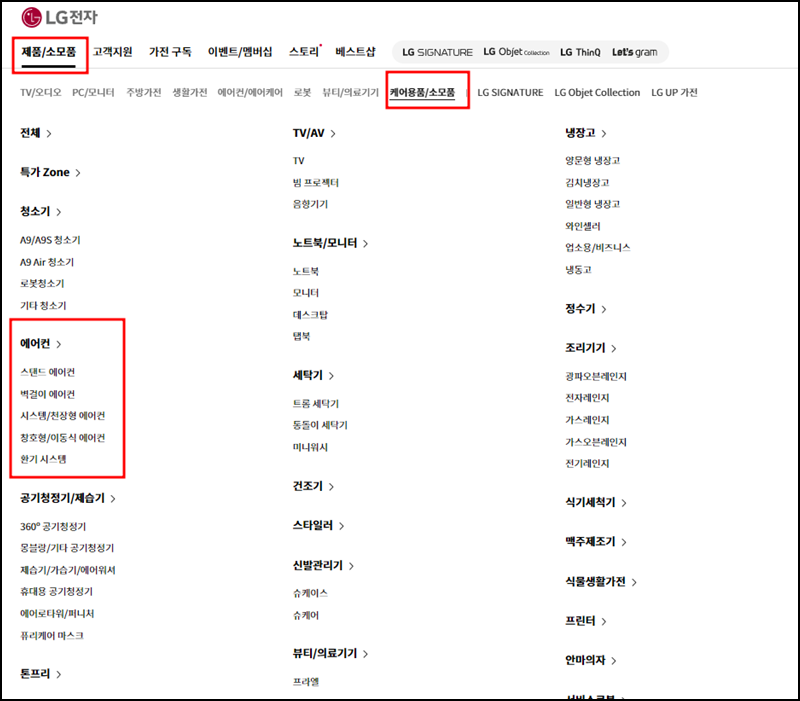Open LG ThinQ from the top bar
Viewport: 800px width, 701px height.
(580, 51)
